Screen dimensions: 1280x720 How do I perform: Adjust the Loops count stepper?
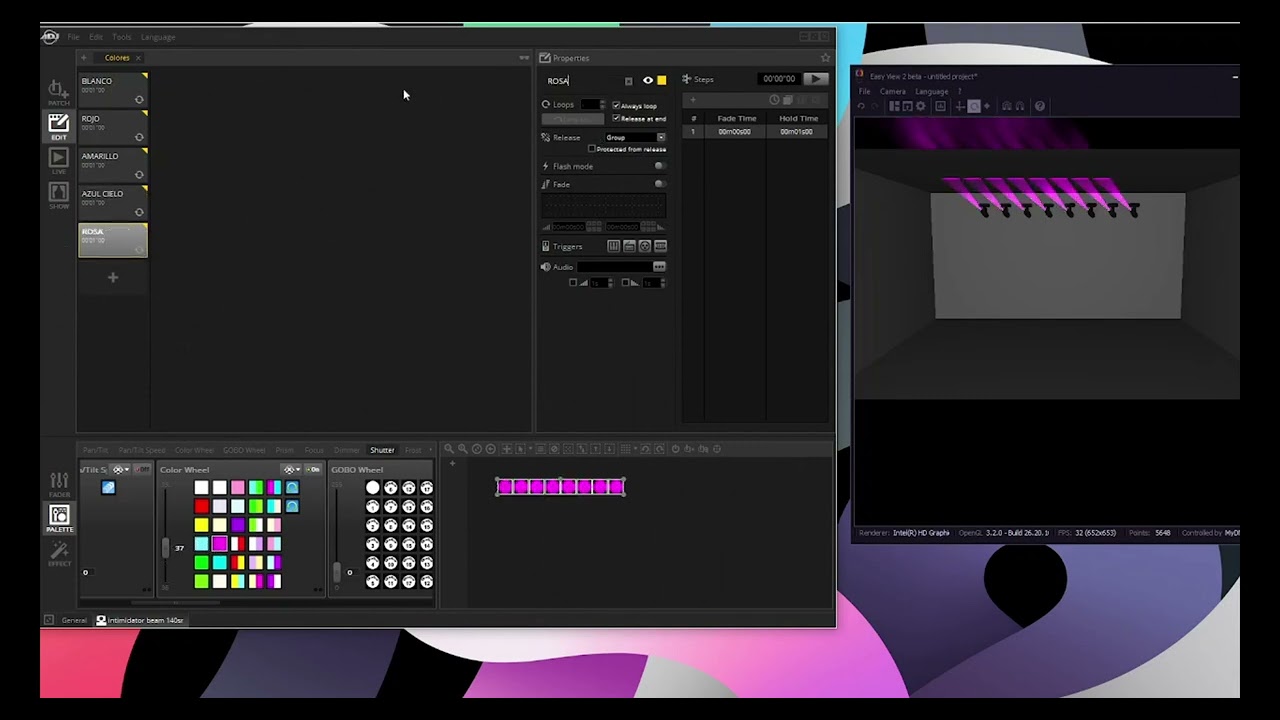[x=602, y=105]
